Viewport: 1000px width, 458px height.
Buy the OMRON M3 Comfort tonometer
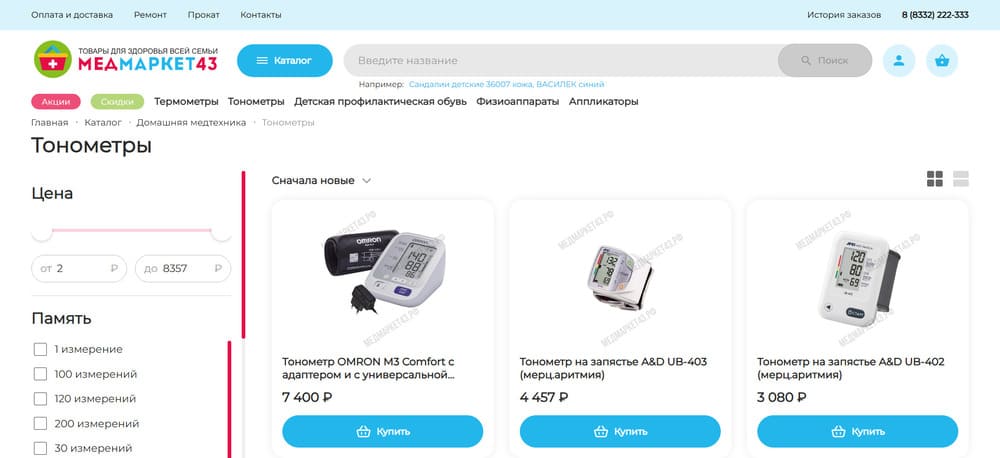pos(383,431)
